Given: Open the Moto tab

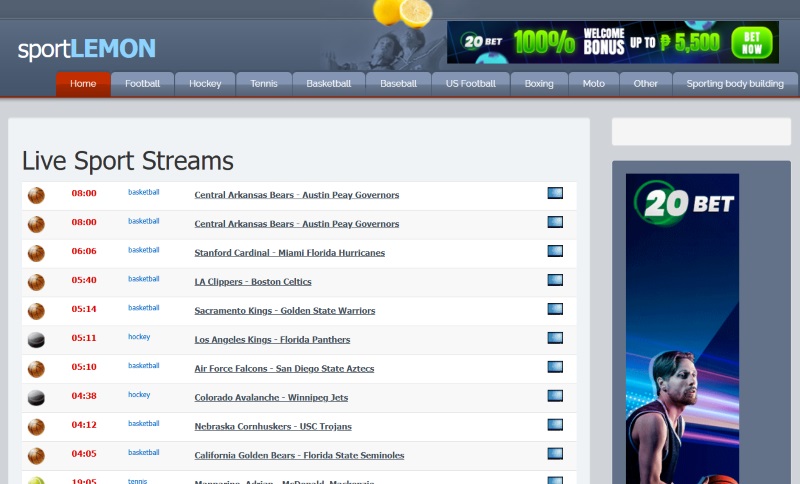Looking at the screenshot, I should (593, 84).
